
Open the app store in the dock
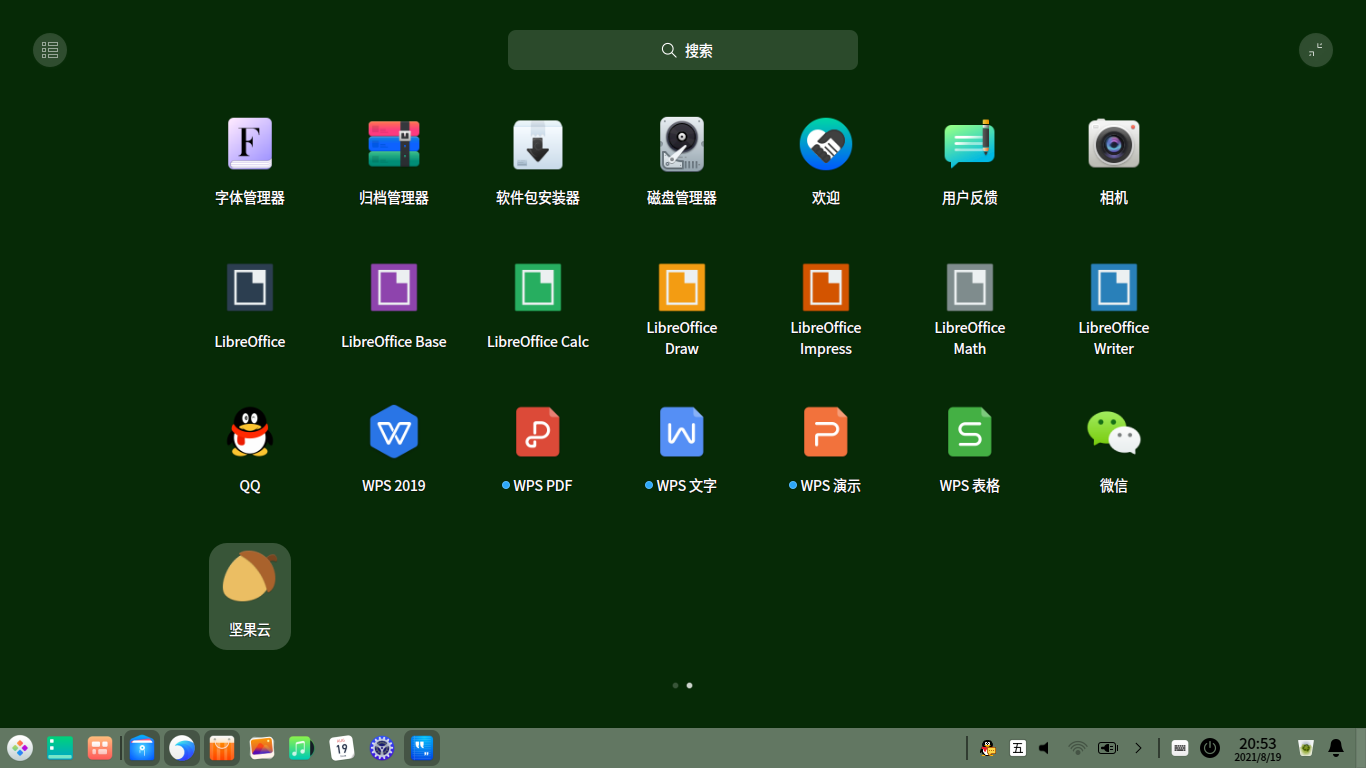(x=222, y=748)
